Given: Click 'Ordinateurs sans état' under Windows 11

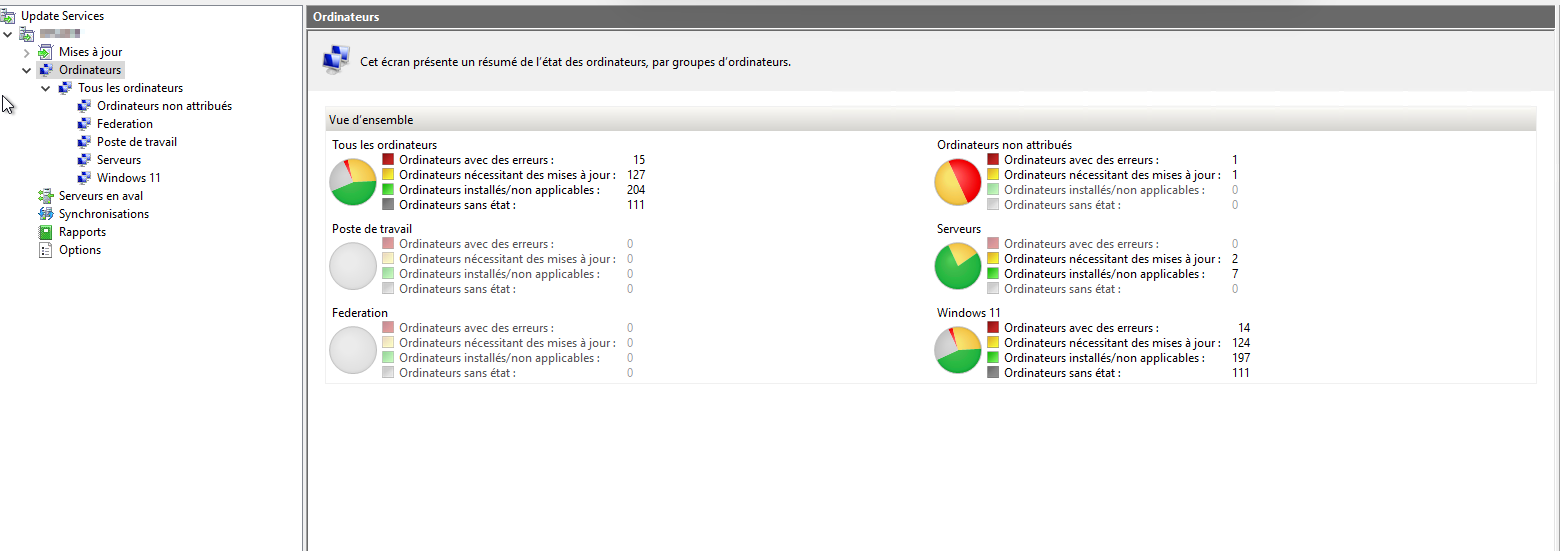Looking at the screenshot, I should (x=1063, y=373).
